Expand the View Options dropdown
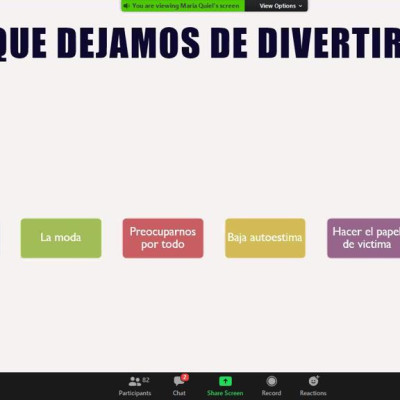 281,6
